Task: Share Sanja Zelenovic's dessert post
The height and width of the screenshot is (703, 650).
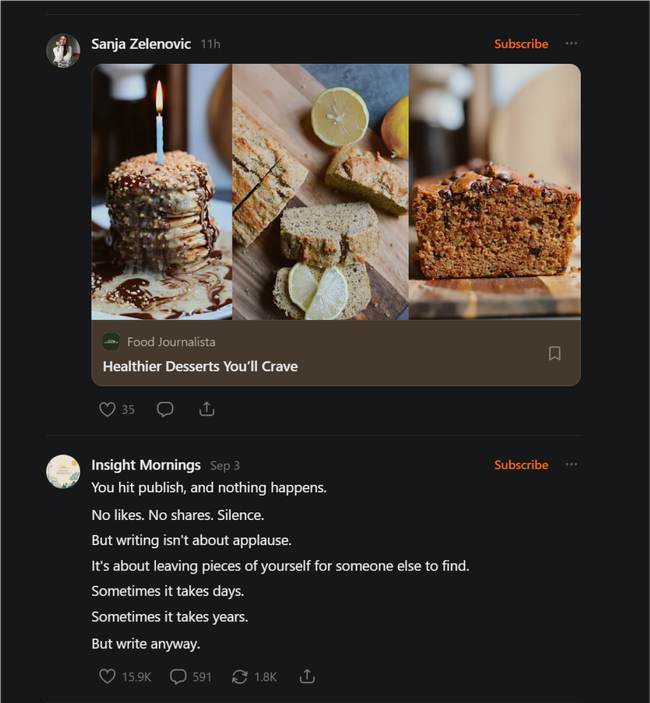Action: tap(207, 409)
